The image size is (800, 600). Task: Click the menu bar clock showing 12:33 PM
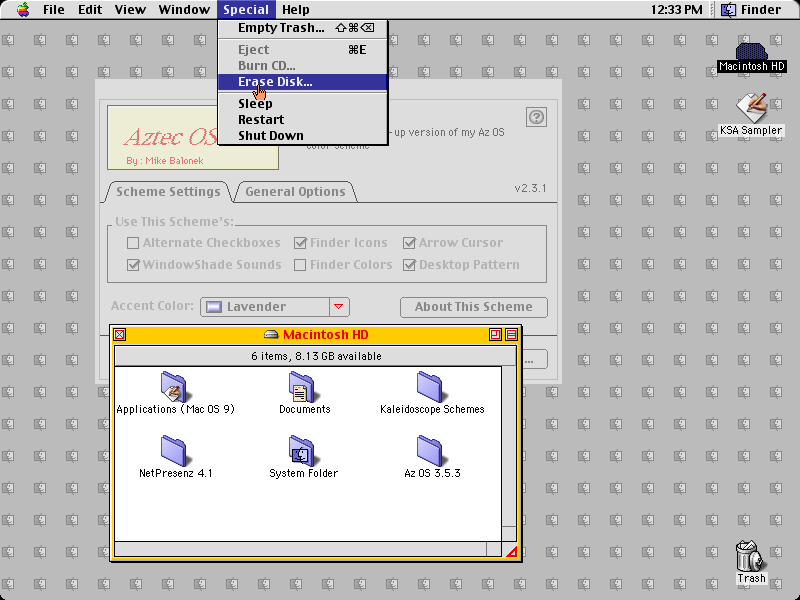tap(677, 10)
